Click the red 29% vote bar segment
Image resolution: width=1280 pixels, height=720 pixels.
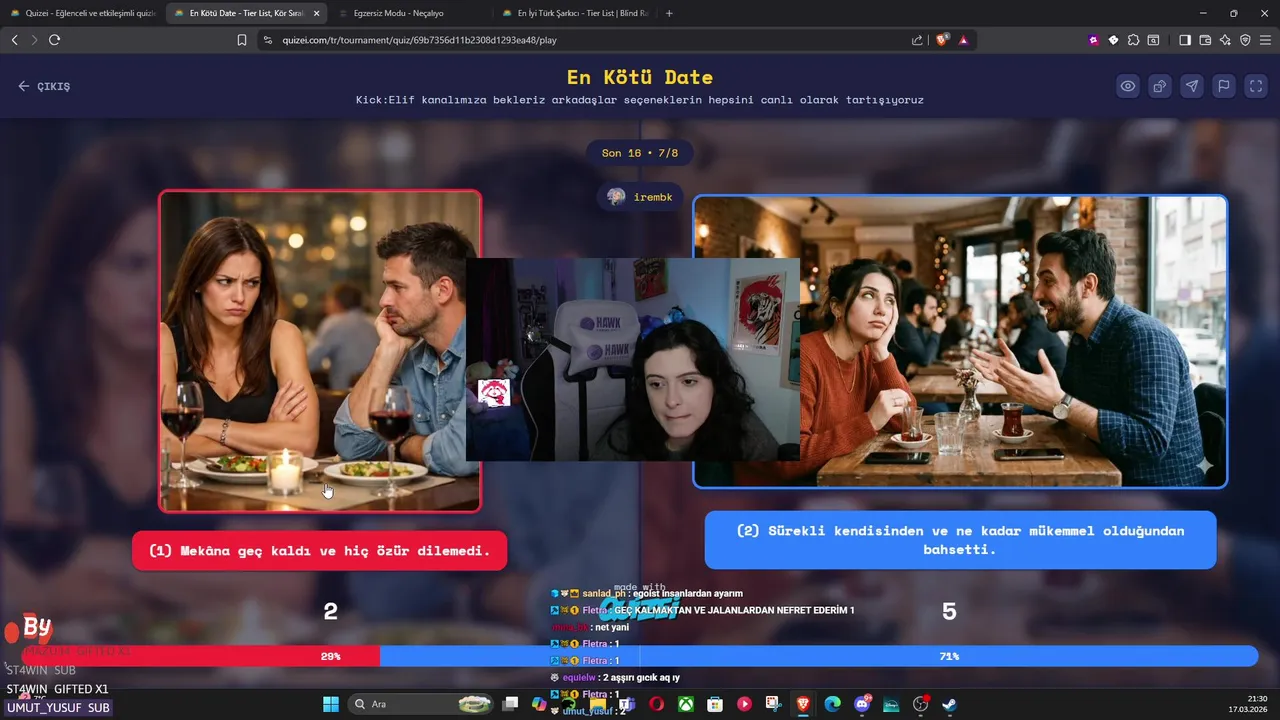(x=201, y=656)
